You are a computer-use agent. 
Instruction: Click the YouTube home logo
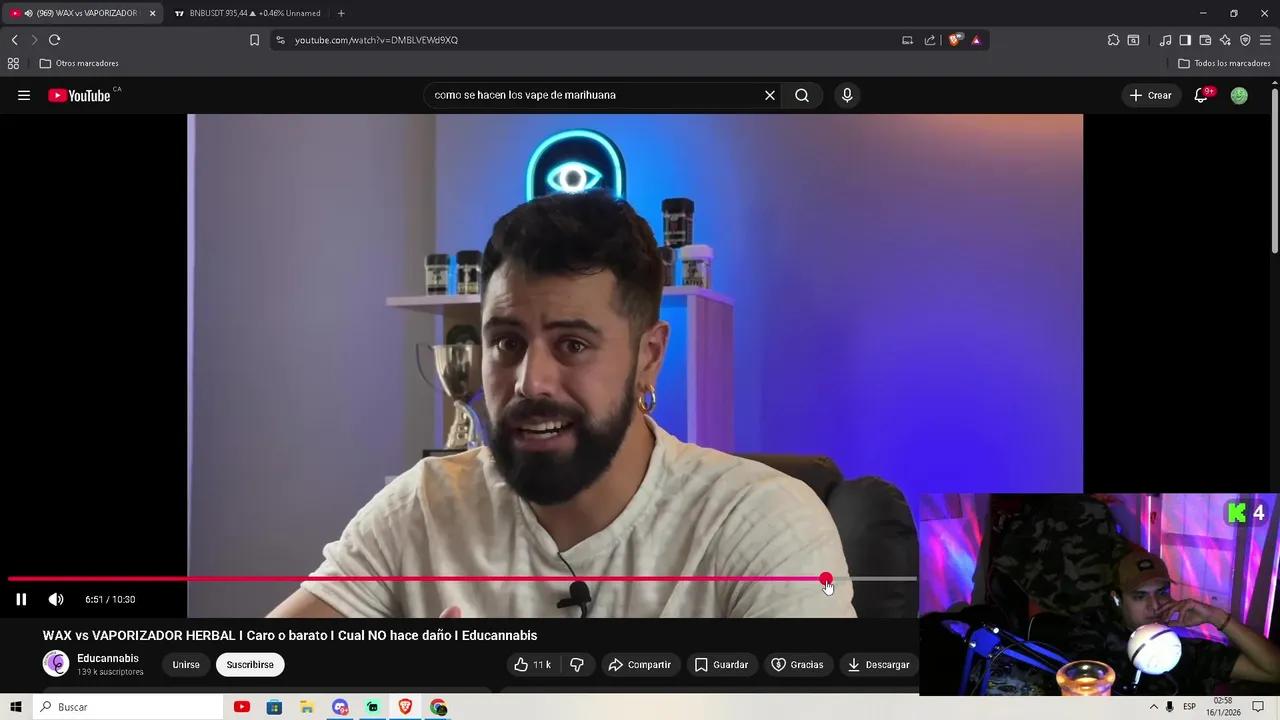tap(79, 95)
